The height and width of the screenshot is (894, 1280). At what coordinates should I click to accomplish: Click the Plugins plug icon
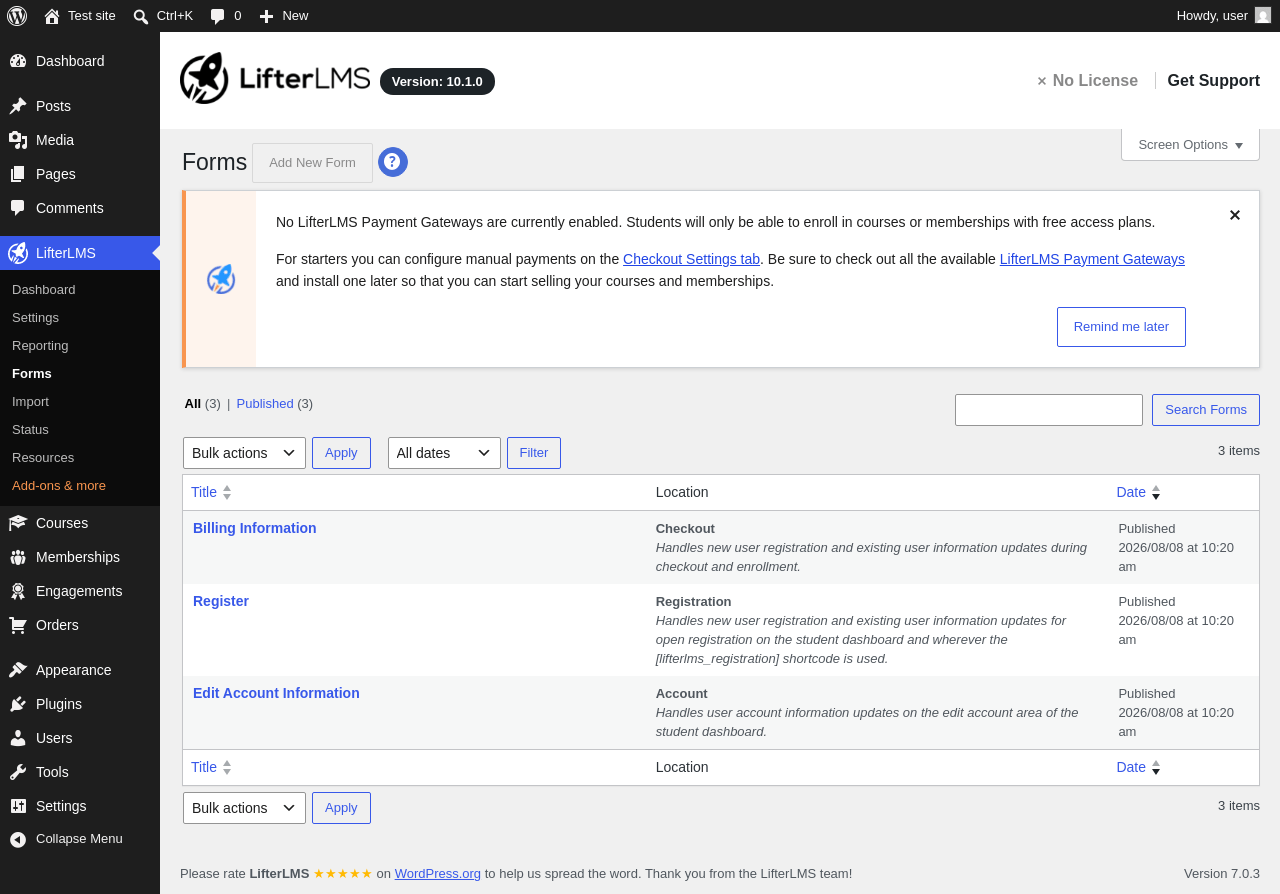point(18,704)
